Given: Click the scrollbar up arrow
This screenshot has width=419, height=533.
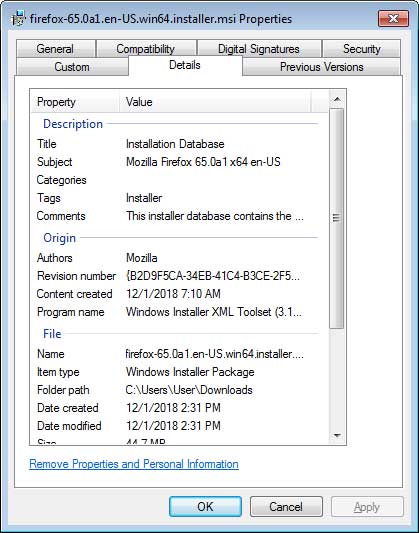Looking at the screenshot, I should [x=337, y=99].
